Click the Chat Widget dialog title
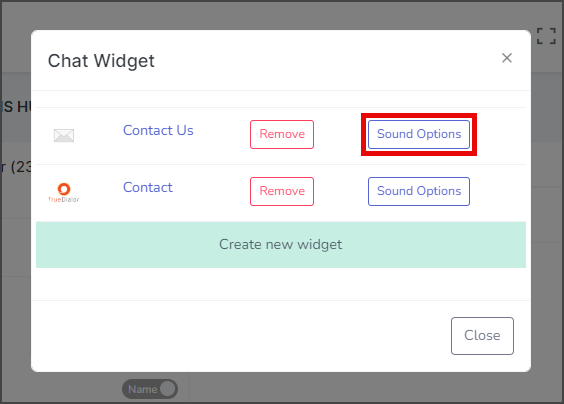This screenshot has width=564, height=404. pyautogui.click(x=101, y=61)
